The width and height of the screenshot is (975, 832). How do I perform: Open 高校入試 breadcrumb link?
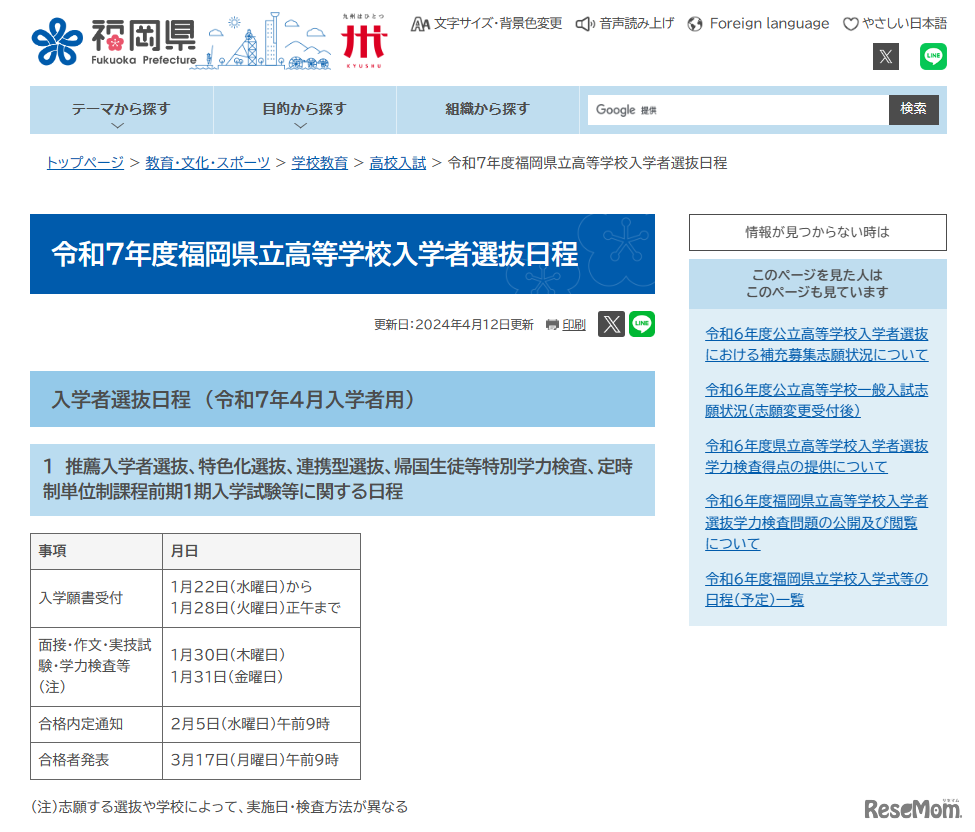point(397,163)
